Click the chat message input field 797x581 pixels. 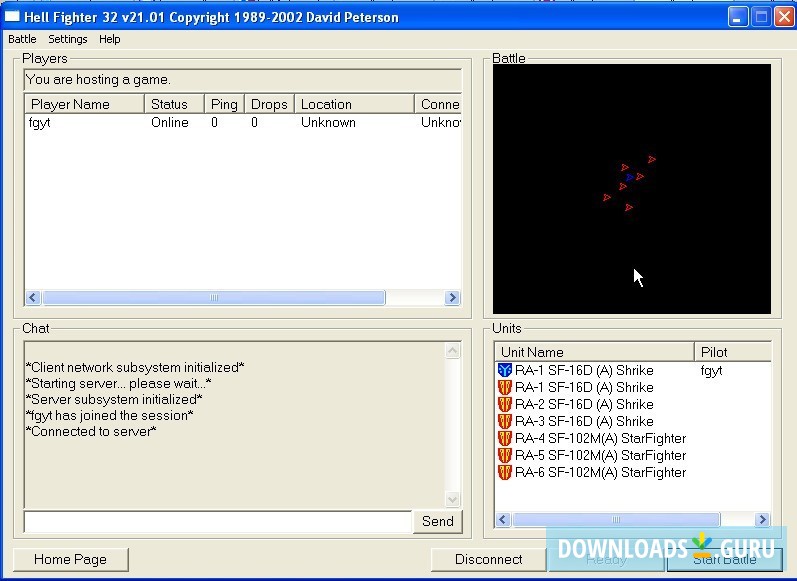(x=218, y=522)
